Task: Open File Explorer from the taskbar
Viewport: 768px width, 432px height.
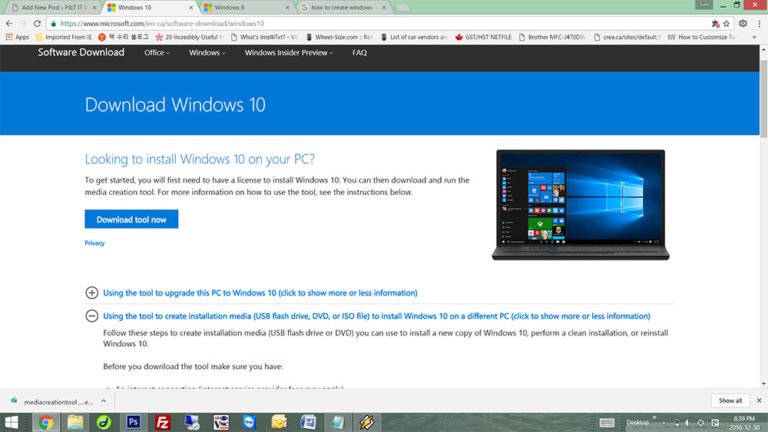Action: [x=75, y=422]
